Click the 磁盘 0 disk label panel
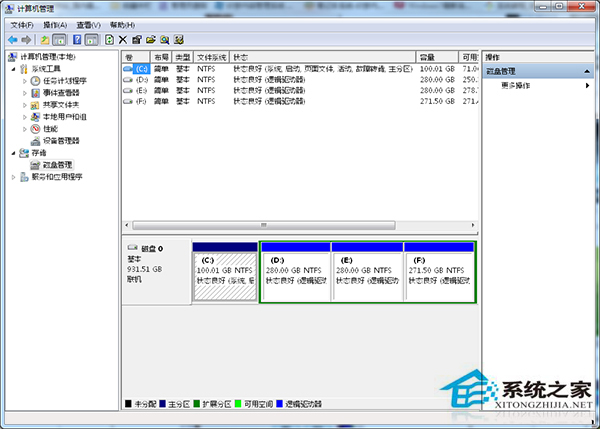Viewport: 600px width, 429px height. 157,272
